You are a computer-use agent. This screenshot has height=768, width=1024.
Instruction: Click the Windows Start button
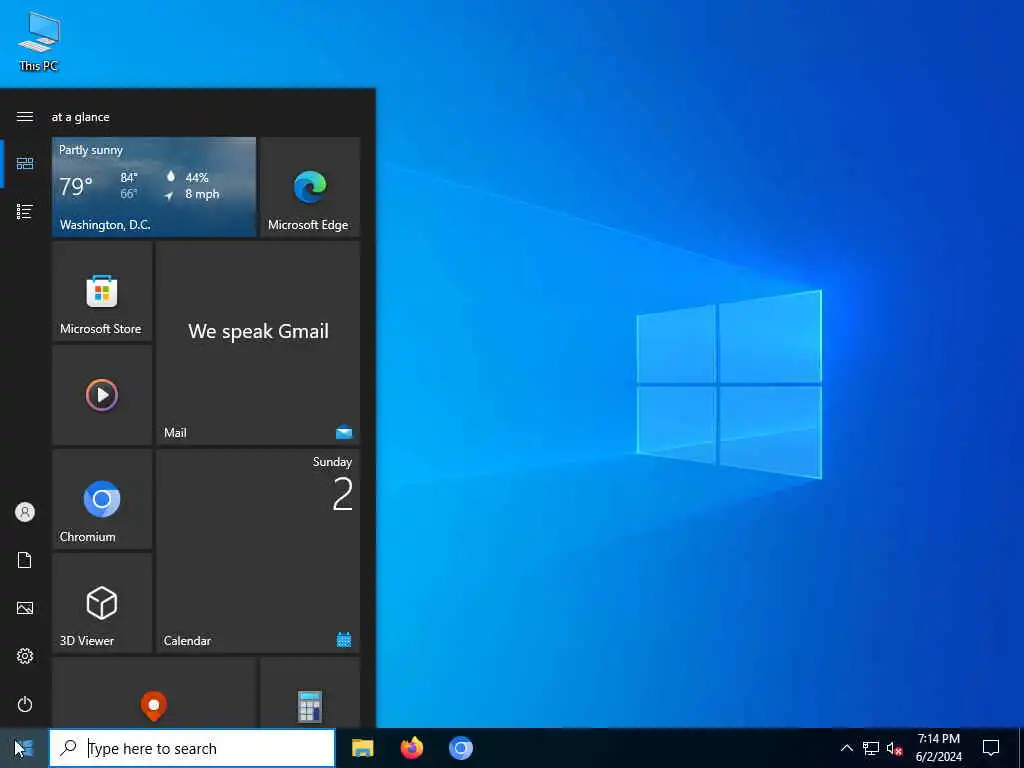(x=24, y=748)
